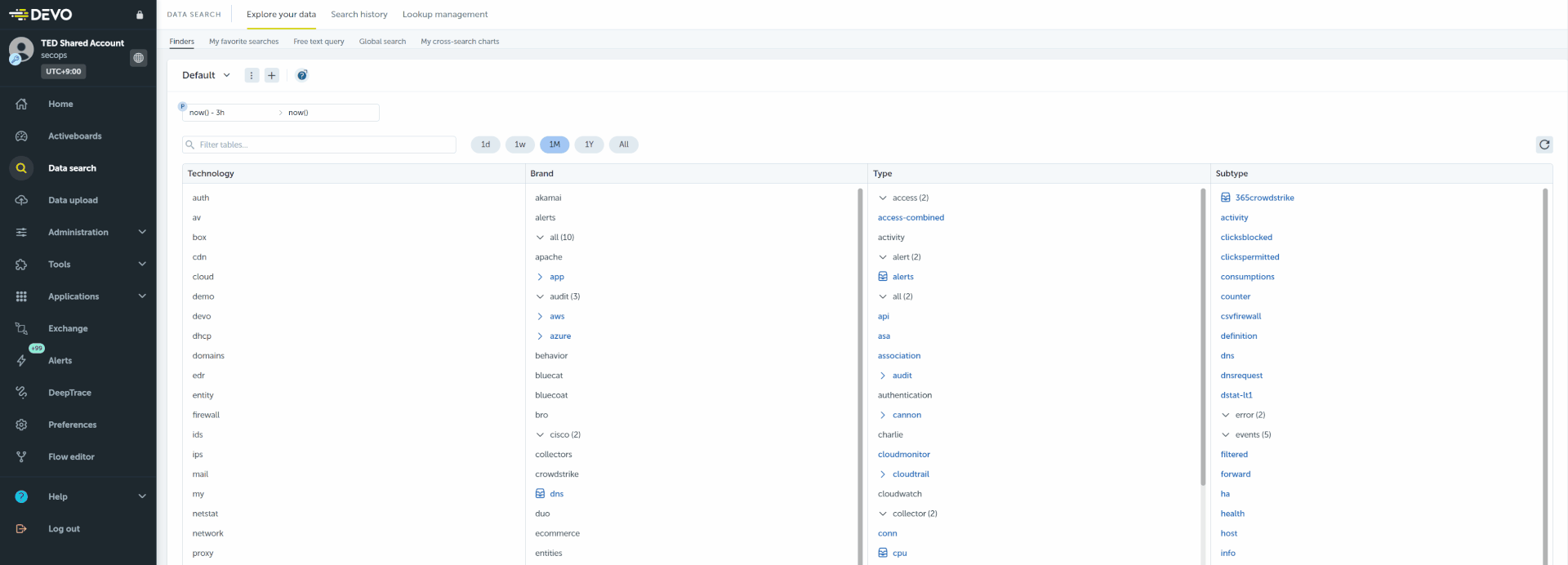1568x565 pixels.
Task: Open DeepTrace in the sidebar
Action: (x=69, y=393)
